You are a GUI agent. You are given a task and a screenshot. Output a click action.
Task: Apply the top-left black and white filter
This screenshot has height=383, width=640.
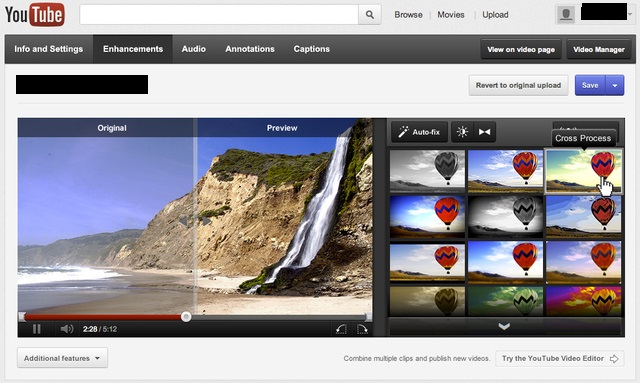427,170
